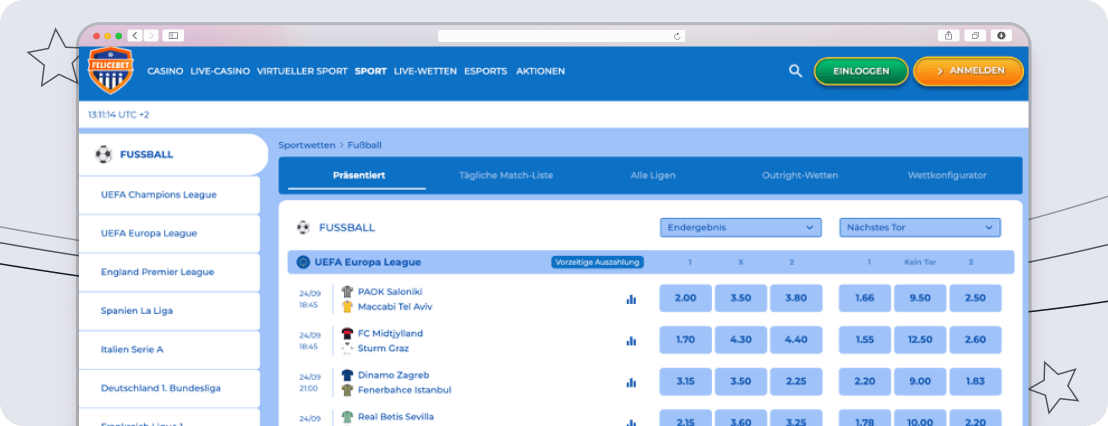Screen dimensions: 1108x426
Task: Select SPORT in the top navigation
Action: 371,71
